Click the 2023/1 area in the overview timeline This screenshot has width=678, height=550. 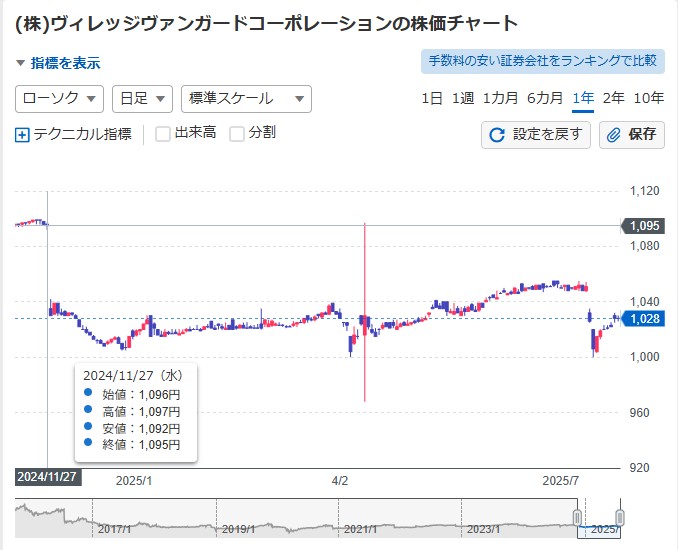click(x=483, y=529)
